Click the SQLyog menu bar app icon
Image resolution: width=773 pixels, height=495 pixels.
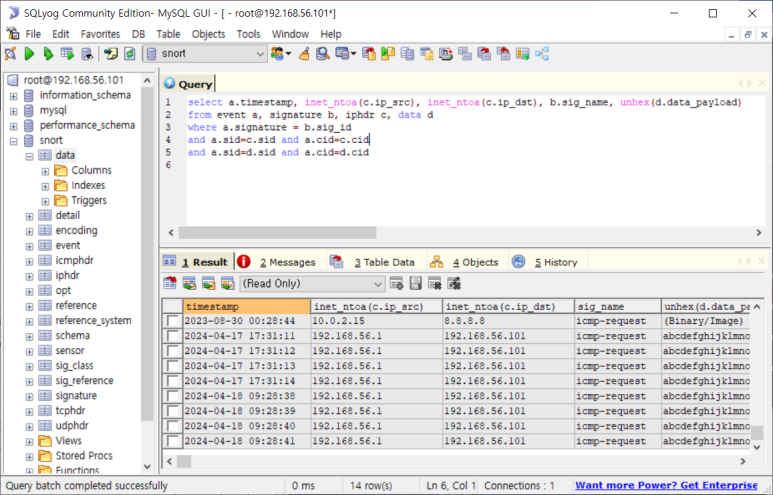(13, 34)
